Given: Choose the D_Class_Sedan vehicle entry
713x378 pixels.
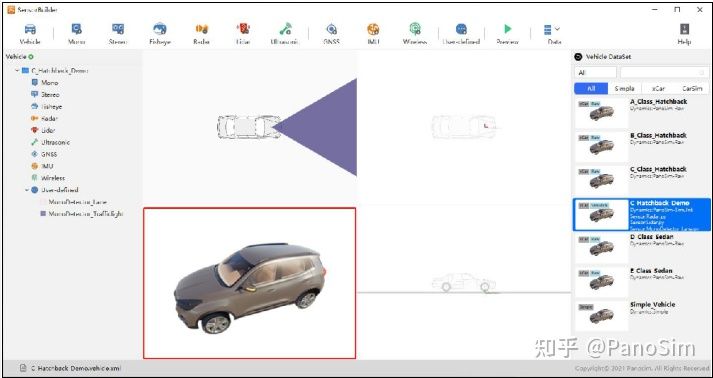Looking at the screenshot, I should pyautogui.click(x=642, y=248).
